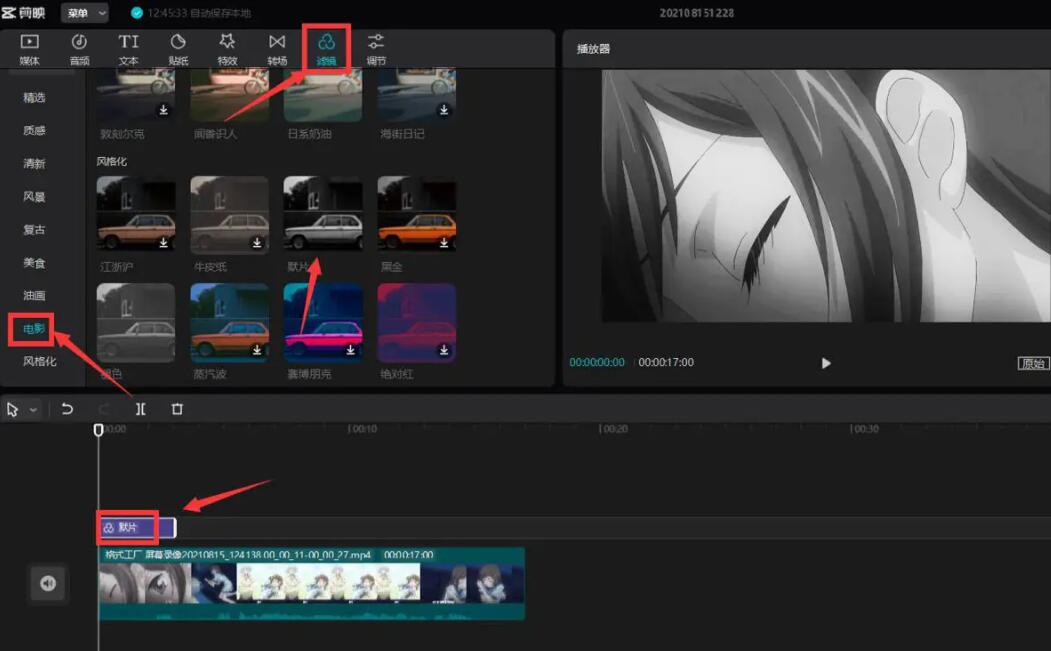Choose the 油画 filter category

pyautogui.click(x=34, y=295)
